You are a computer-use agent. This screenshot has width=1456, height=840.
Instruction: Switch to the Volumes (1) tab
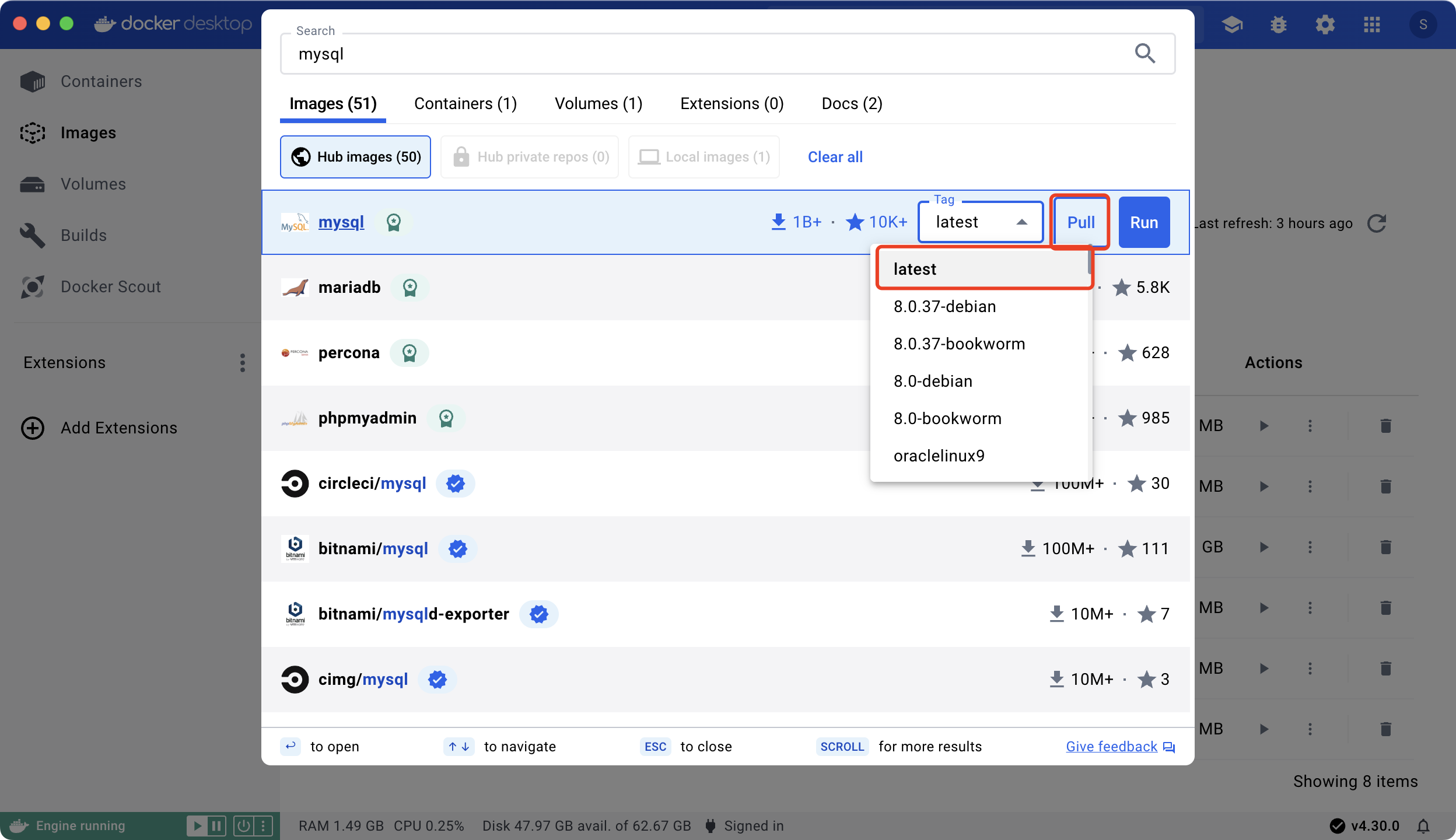(598, 103)
